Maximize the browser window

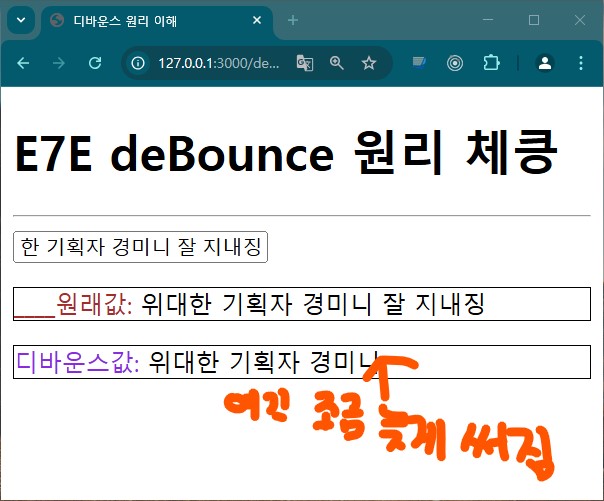[x=534, y=20]
